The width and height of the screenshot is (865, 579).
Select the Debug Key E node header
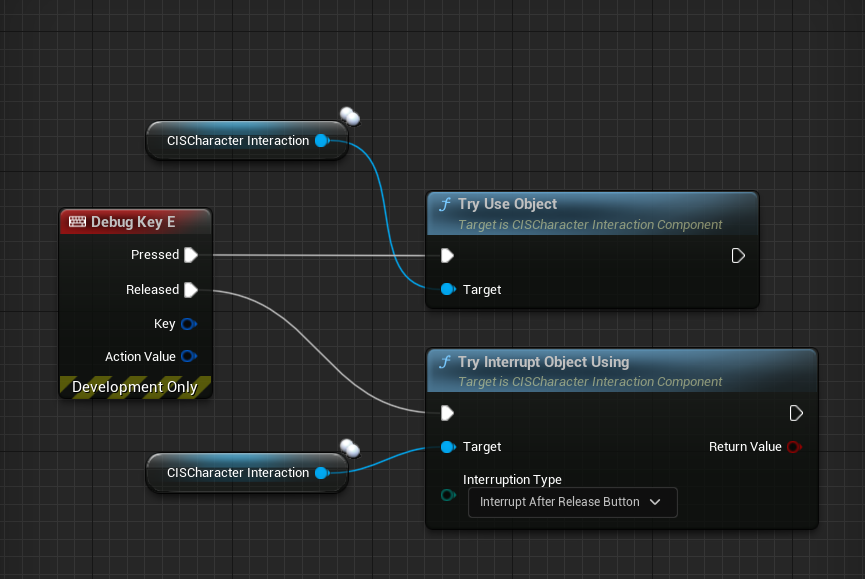tap(134, 221)
